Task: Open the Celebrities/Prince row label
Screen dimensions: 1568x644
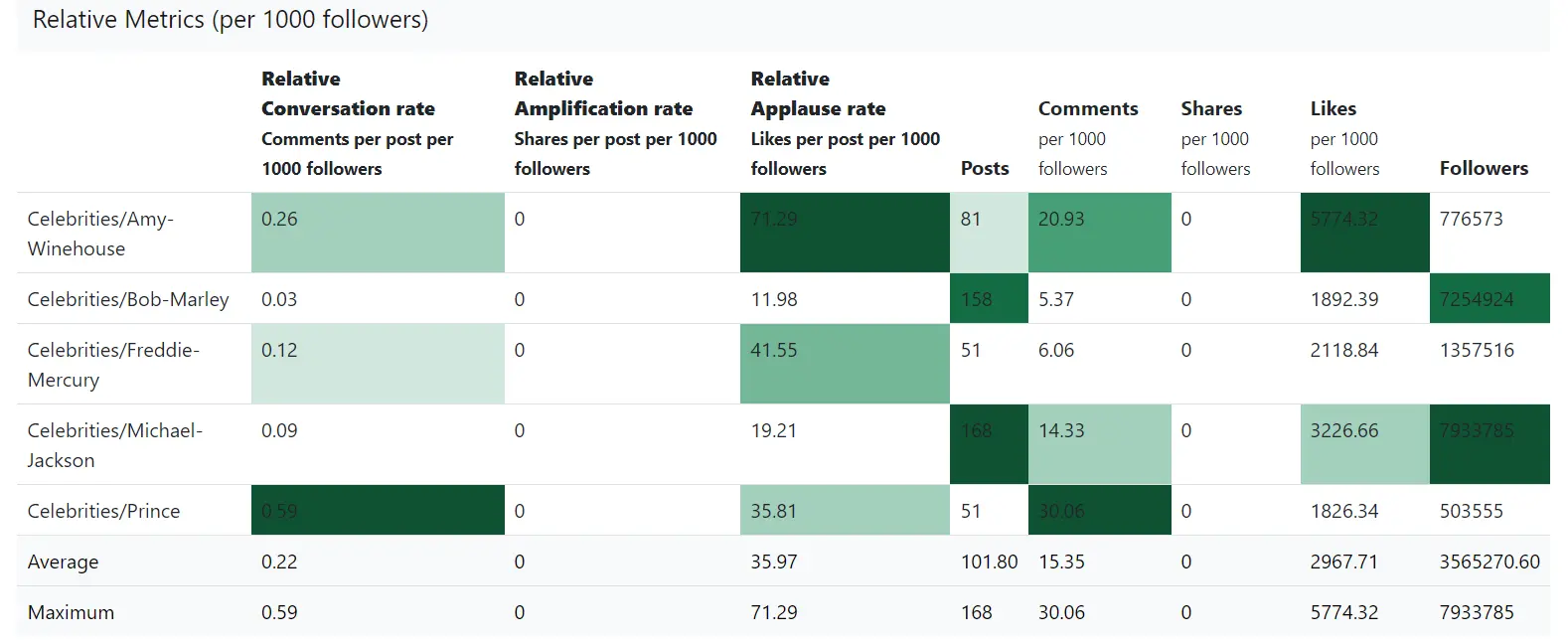Action: (103, 511)
